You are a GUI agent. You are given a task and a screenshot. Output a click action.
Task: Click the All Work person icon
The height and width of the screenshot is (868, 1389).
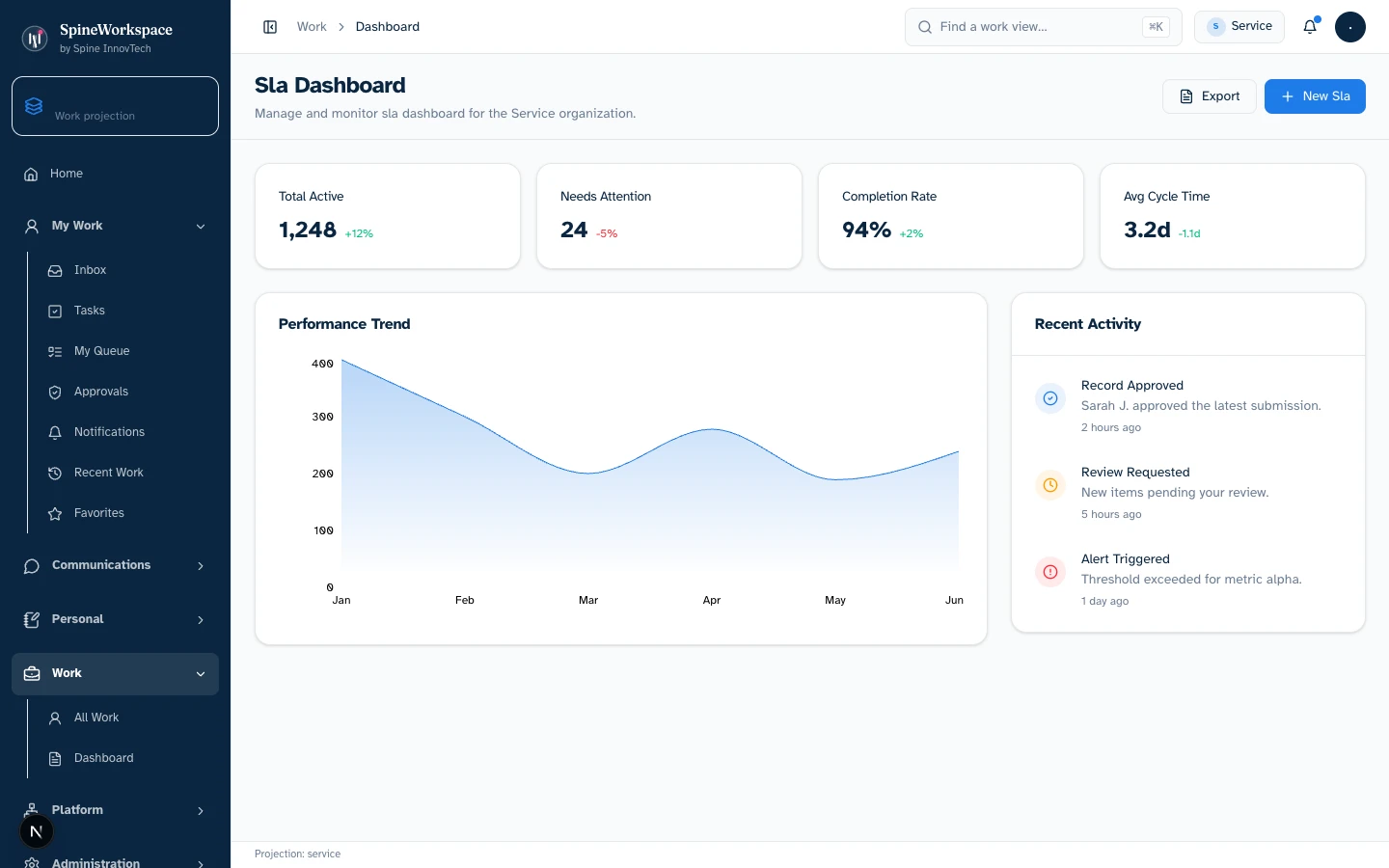coord(55,718)
